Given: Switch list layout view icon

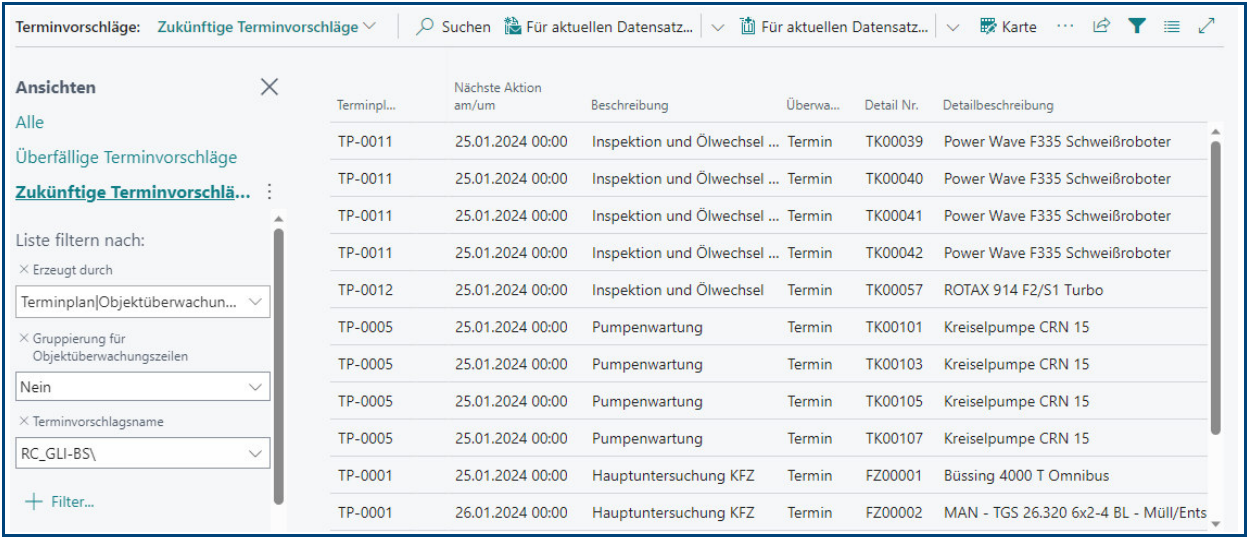Looking at the screenshot, I should [1171, 27].
